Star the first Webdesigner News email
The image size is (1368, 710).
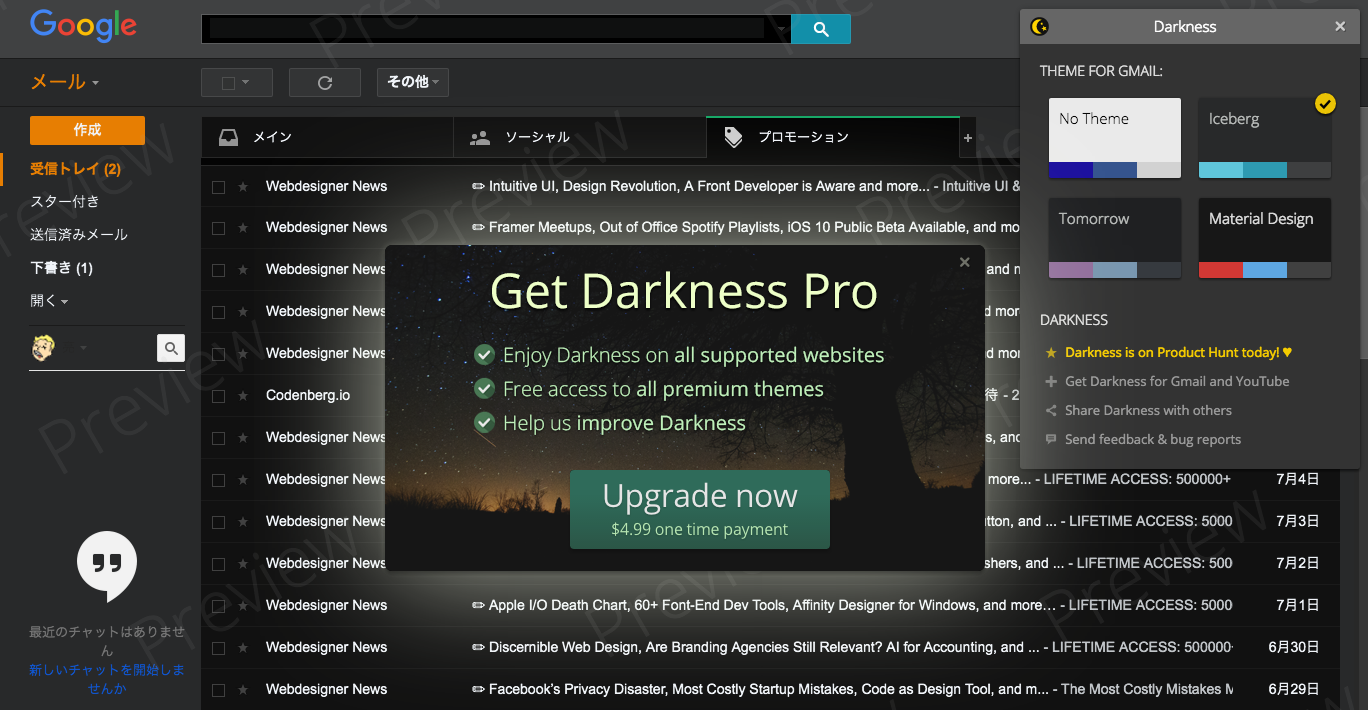[x=241, y=186]
